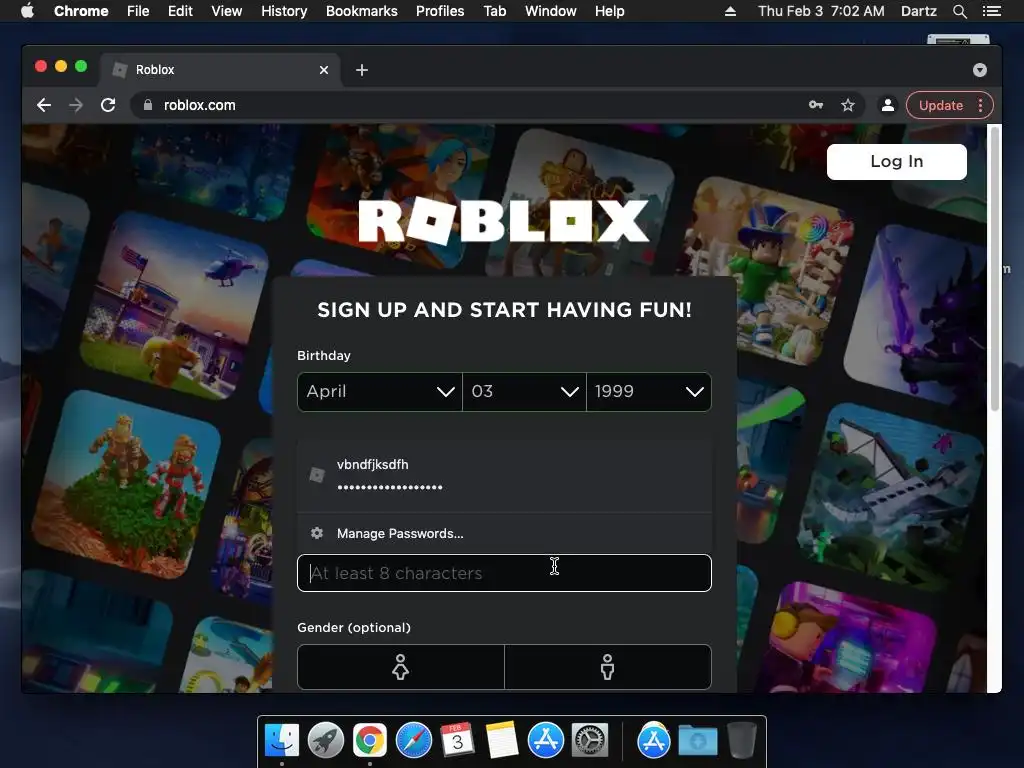The width and height of the screenshot is (1024, 768).
Task: Select the male gender icon
Action: (x=607, y=667)
